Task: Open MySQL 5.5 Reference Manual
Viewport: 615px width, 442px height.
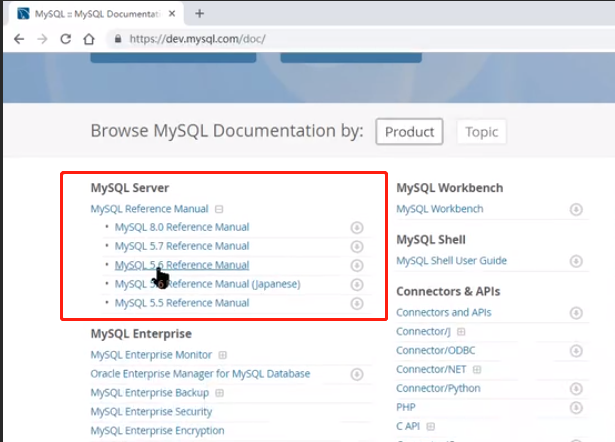Action: [182, 303]
